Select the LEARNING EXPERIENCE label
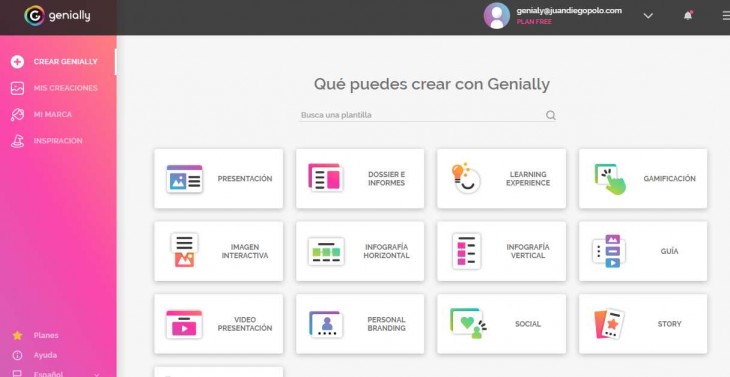The width and height of the screenshot is (730, 377). coord(528,179)
